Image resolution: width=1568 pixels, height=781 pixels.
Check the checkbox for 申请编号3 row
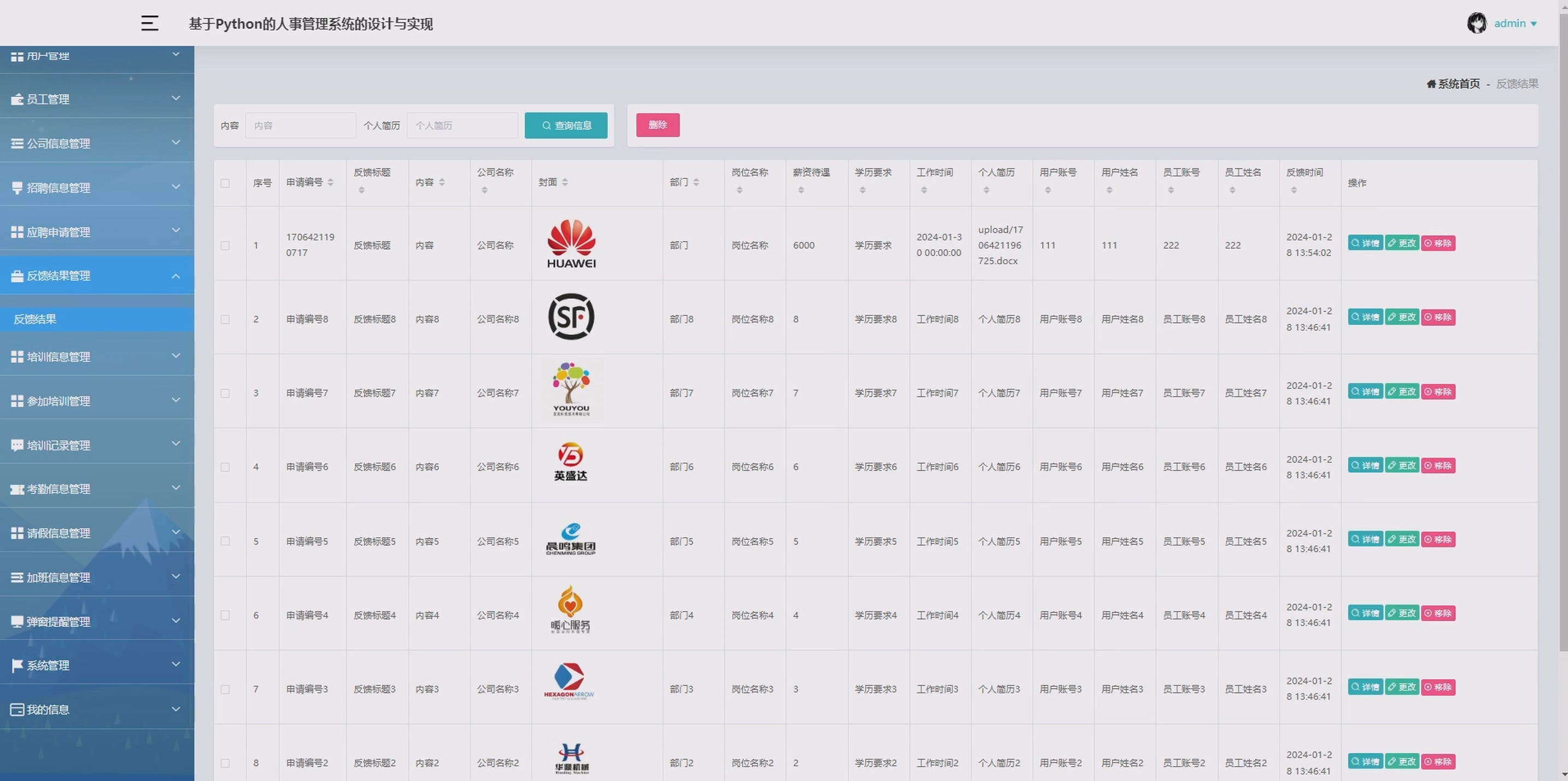pyautogui.click(x=225, y=689)
